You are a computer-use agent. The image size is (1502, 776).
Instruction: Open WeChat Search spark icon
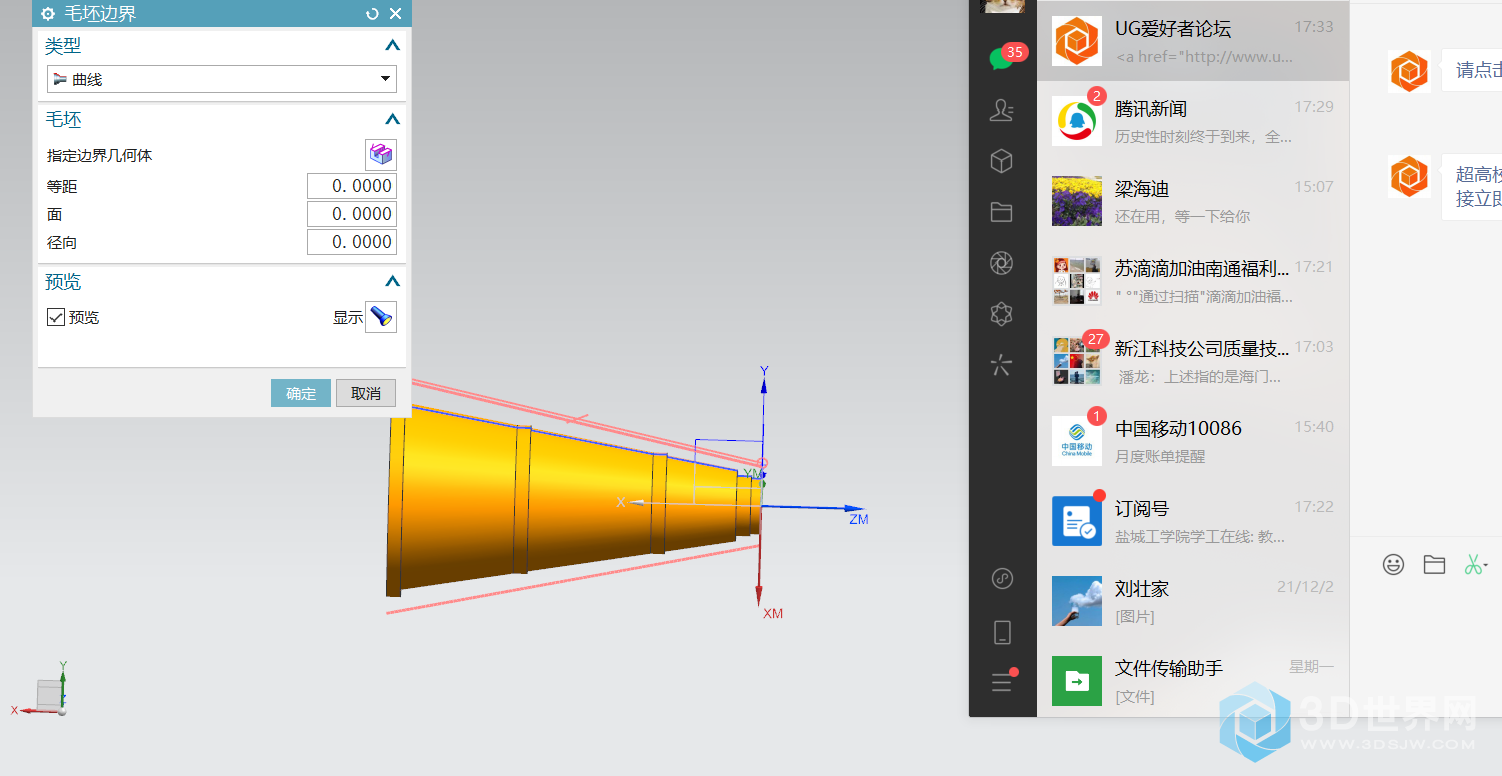tap(1002, 365)
